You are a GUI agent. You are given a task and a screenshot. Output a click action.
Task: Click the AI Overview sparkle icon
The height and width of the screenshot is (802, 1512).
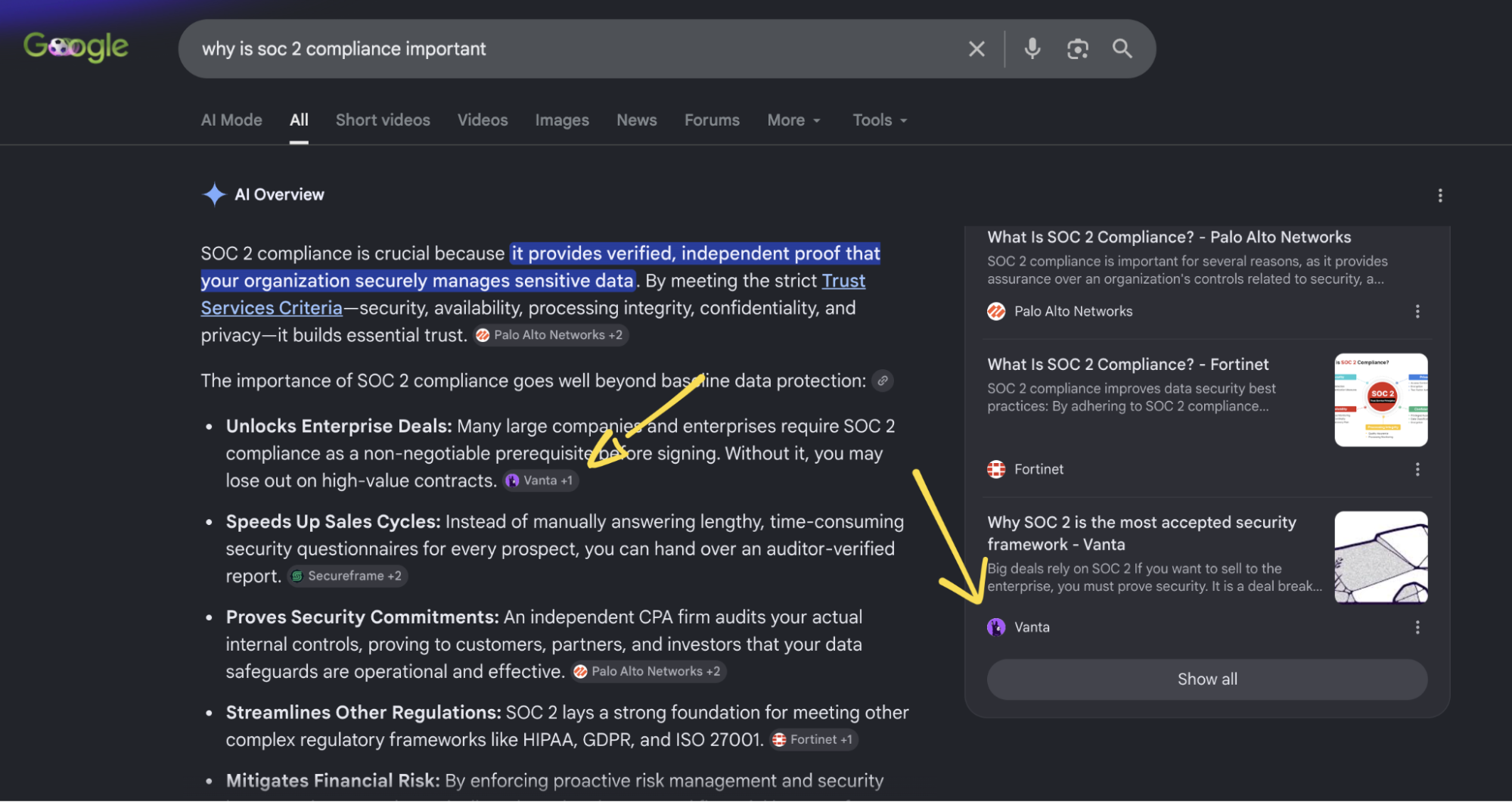pyautogui.click(x=215, y=194)
